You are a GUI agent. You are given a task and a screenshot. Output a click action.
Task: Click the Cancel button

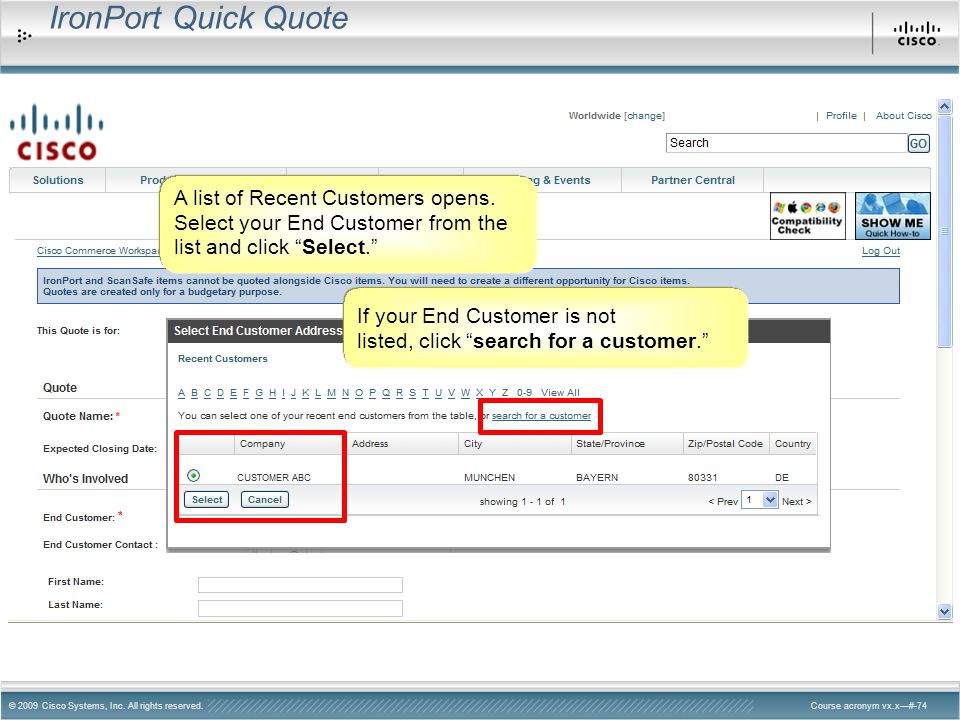tap(264, 500)
